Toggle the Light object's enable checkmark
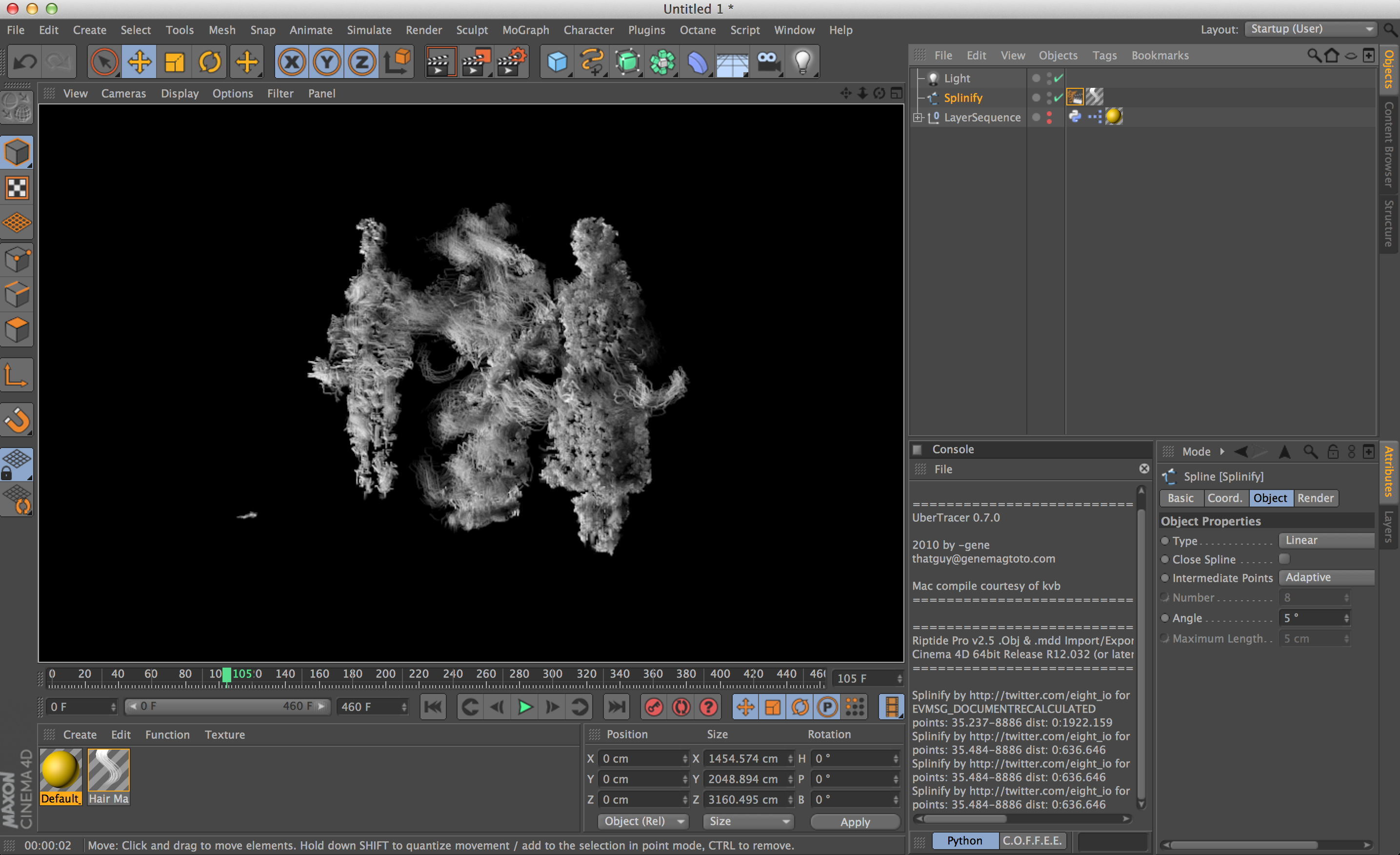Screen dimensions: 1400x855 tap(1058, 79)
